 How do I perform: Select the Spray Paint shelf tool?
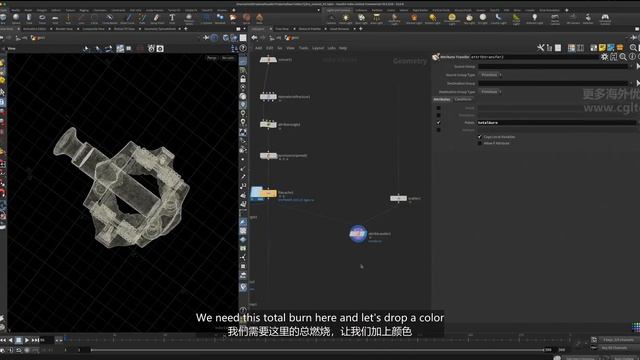pos(157,18)
